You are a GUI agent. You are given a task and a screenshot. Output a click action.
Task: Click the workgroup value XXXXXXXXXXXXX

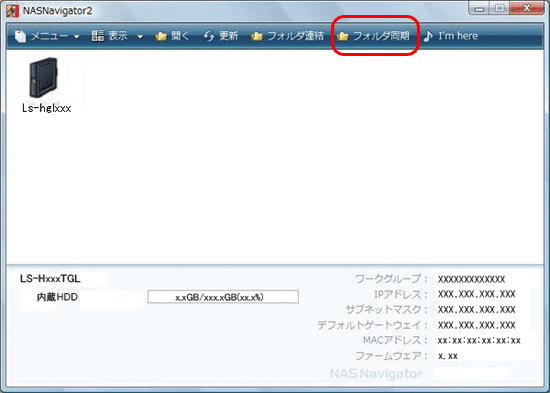(471, 279)
